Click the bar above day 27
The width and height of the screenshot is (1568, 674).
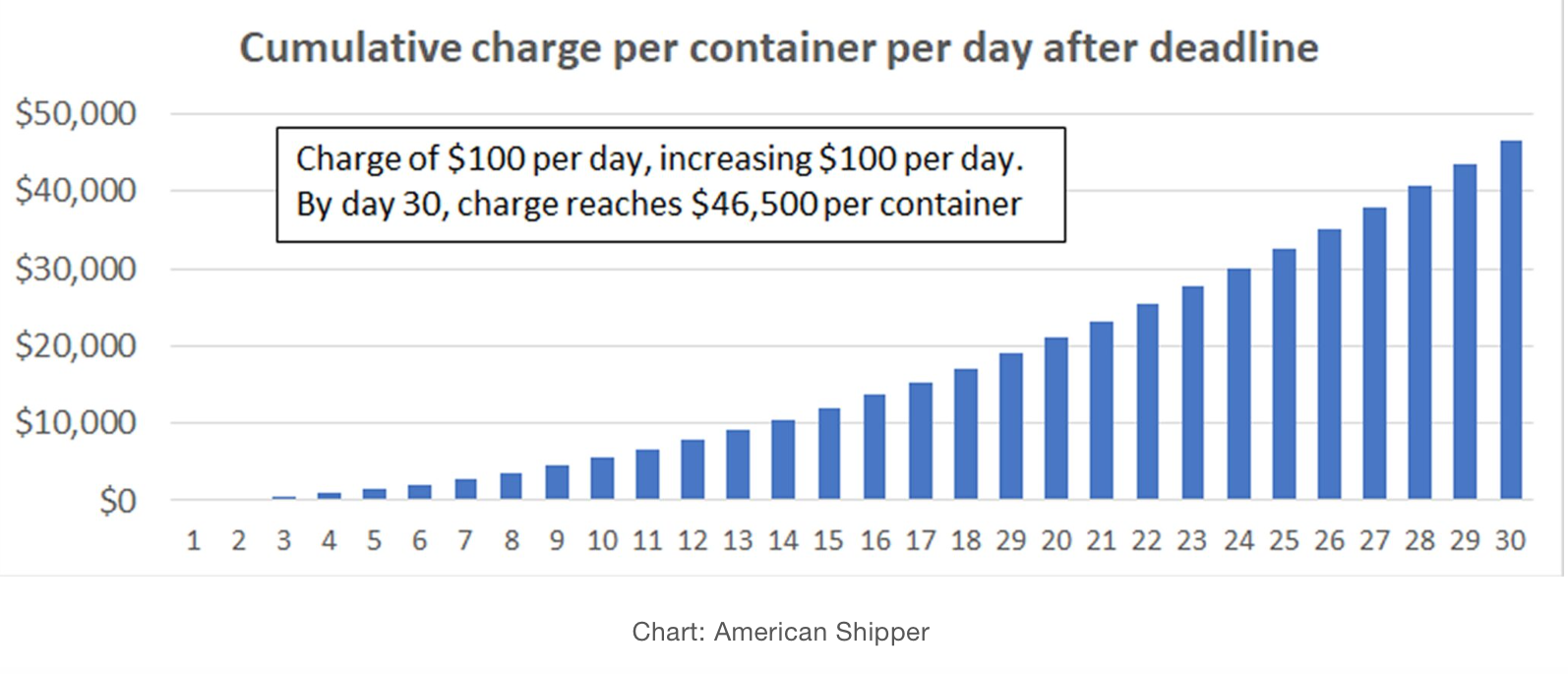click(x=1374, y=353)
